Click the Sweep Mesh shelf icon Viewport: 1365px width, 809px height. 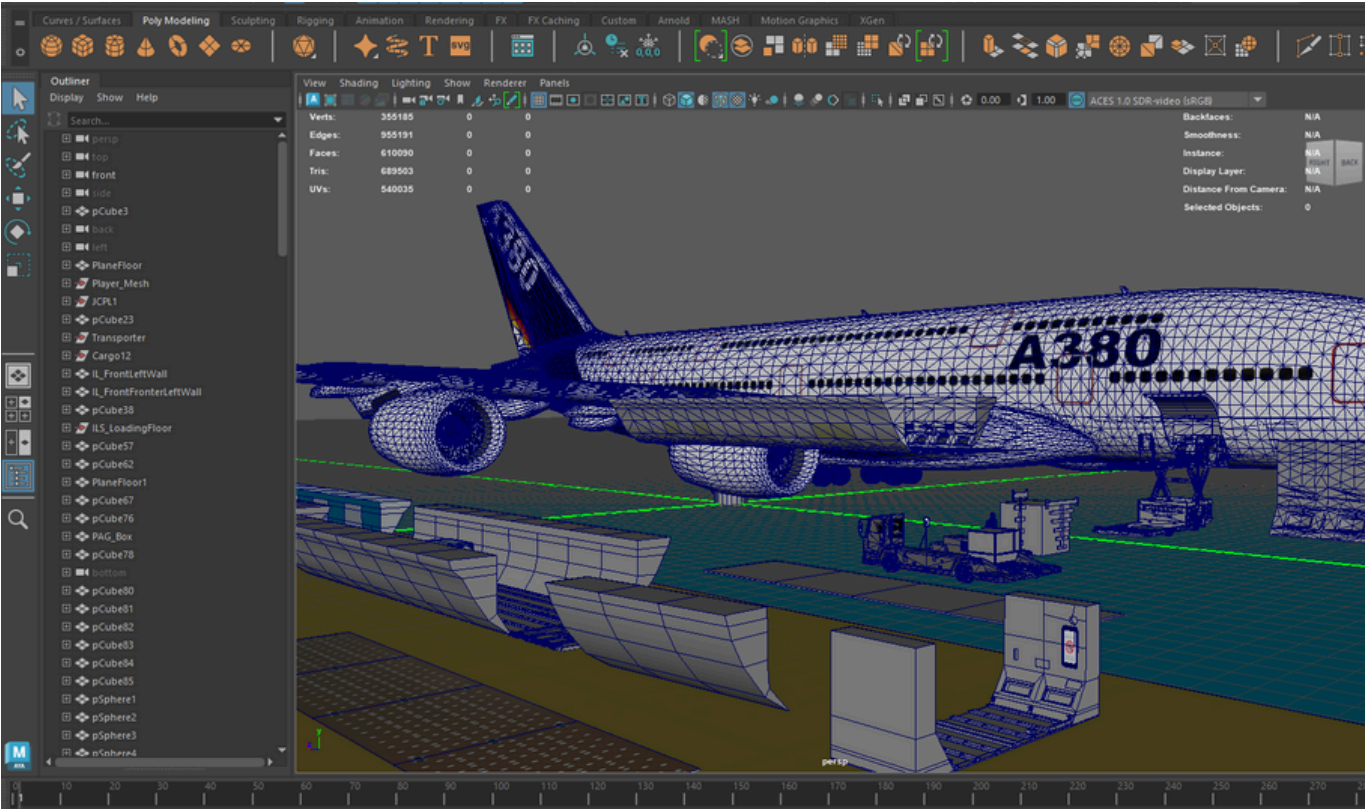(x=397, y=46)
